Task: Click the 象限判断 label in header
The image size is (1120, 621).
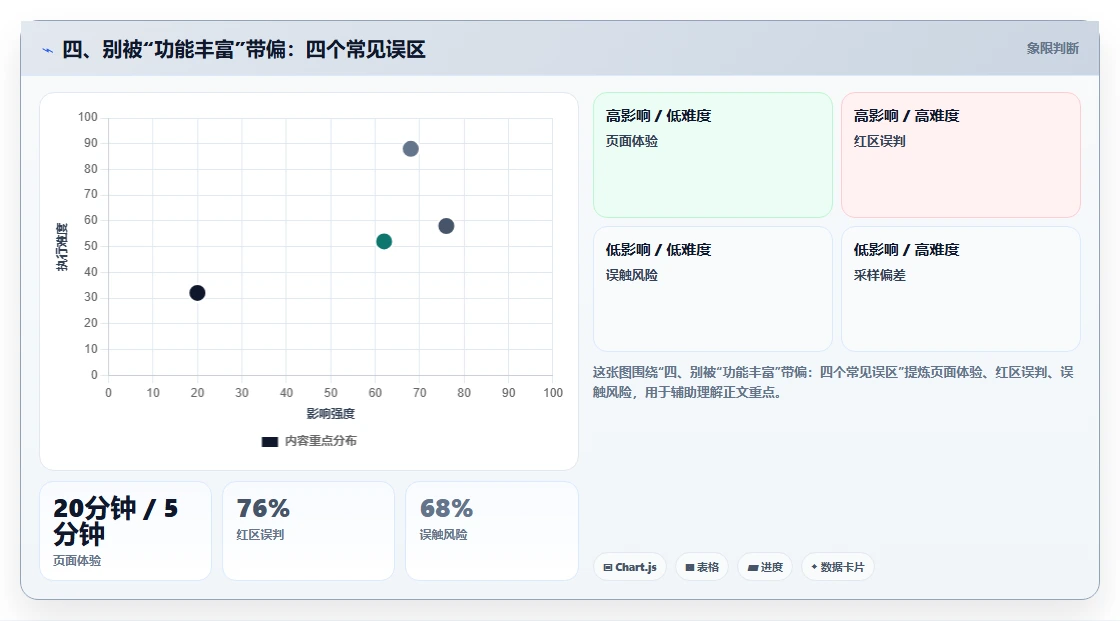Action: pos(1052,49)
